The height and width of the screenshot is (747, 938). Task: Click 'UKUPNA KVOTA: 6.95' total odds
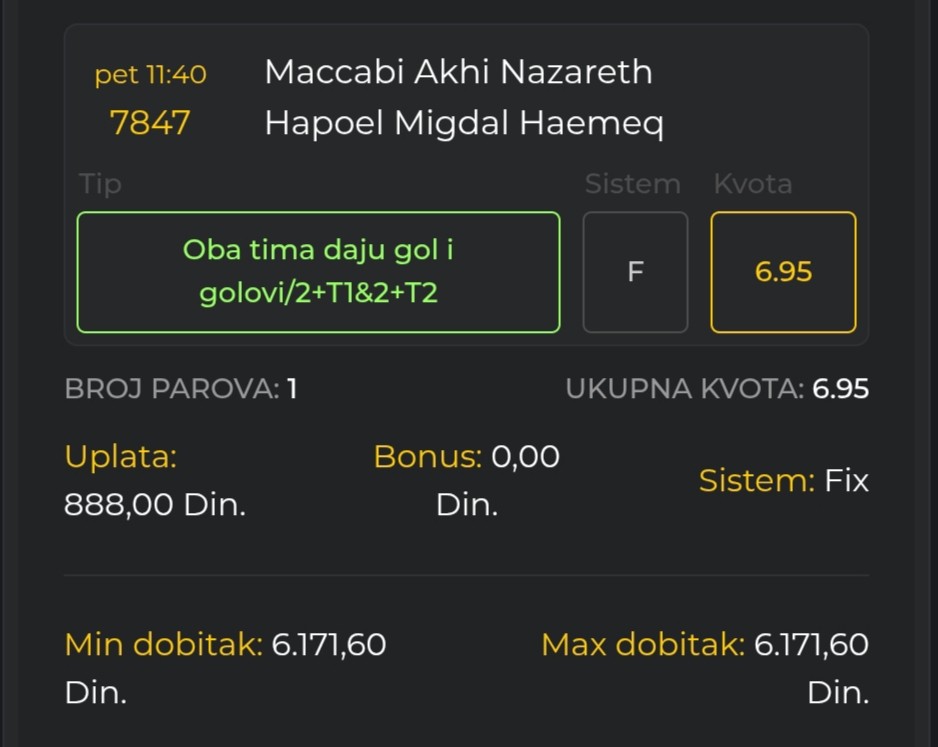pos(717,389)
